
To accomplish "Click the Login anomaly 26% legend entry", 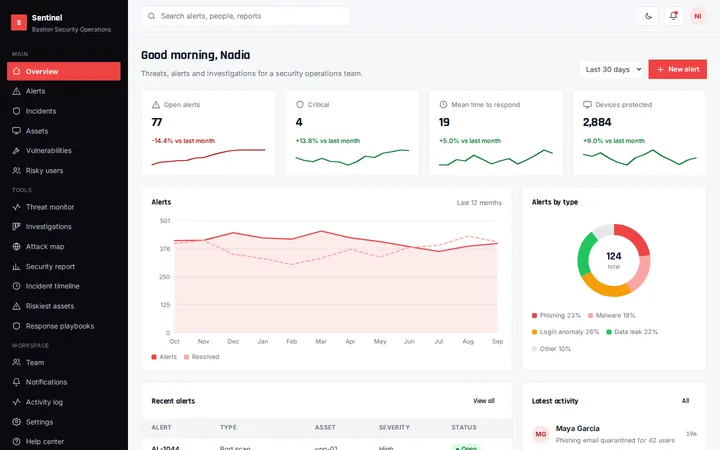I will click(566, 332).
